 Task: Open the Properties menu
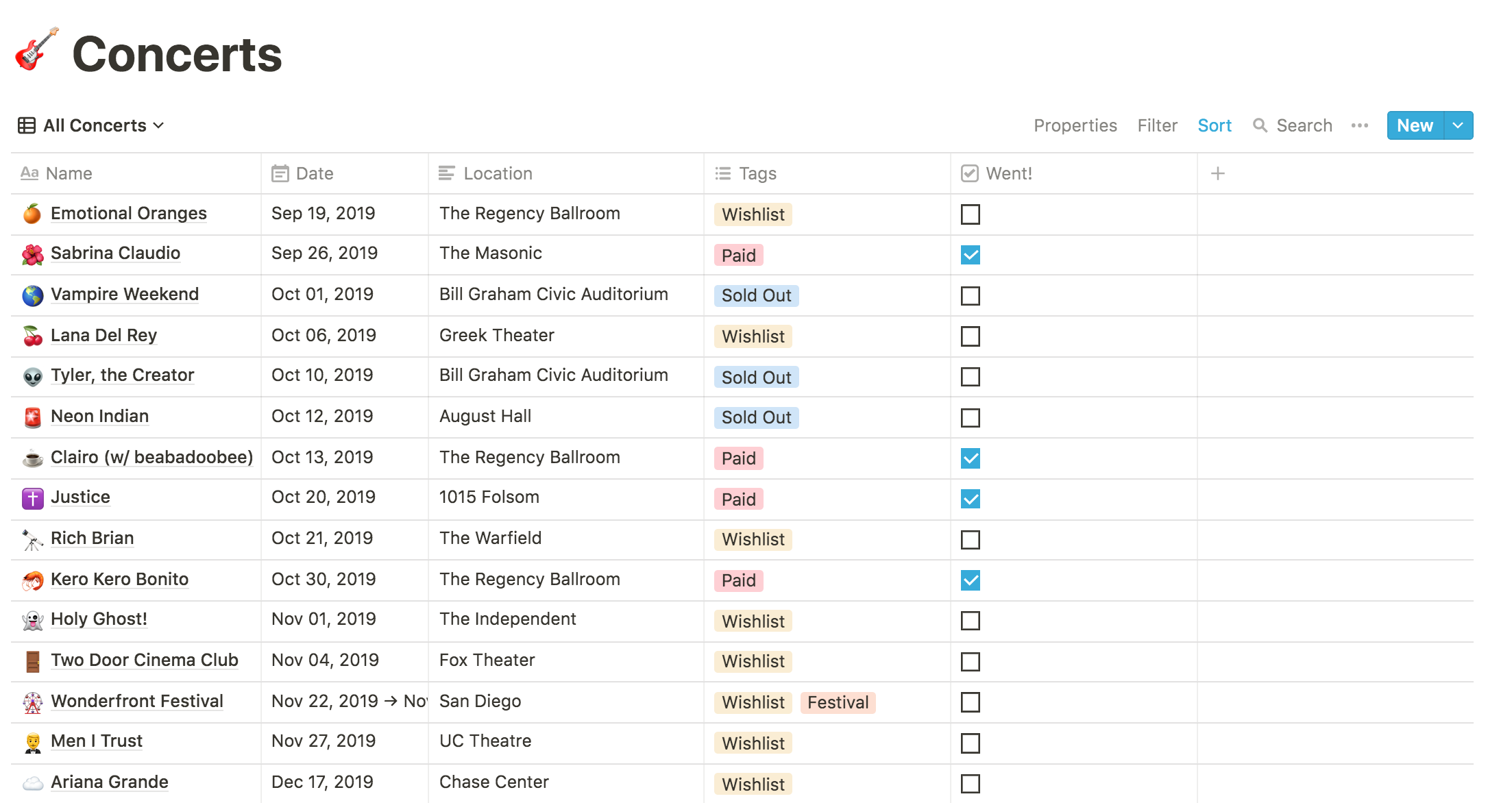point(1075,125)
